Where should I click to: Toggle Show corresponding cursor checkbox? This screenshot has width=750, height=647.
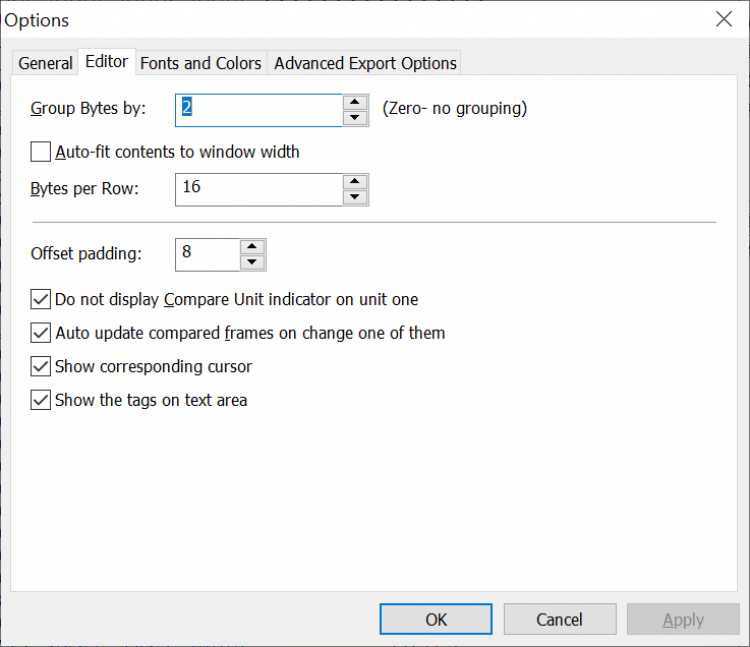(41, 367)
